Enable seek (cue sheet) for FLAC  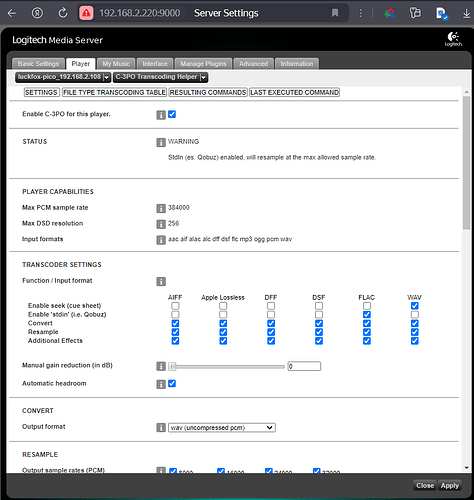point(367,306)
